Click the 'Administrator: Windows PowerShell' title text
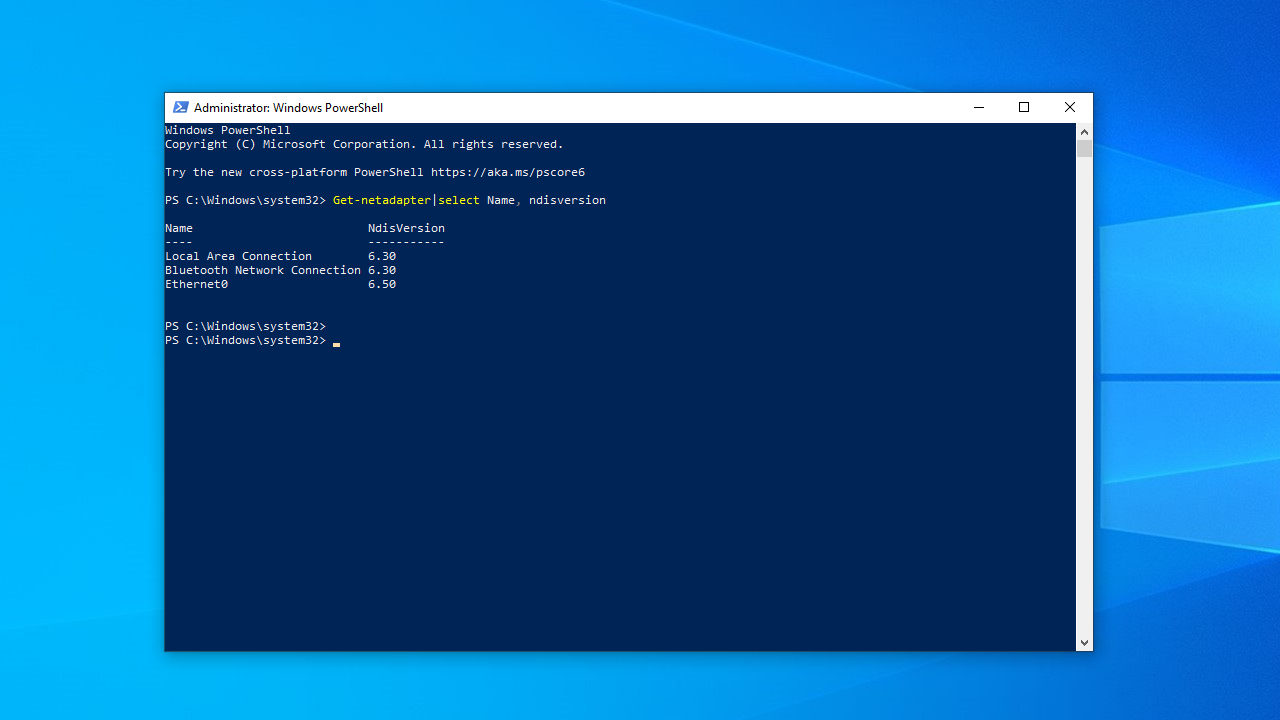The image size is (1280, 720). point(288,108)
